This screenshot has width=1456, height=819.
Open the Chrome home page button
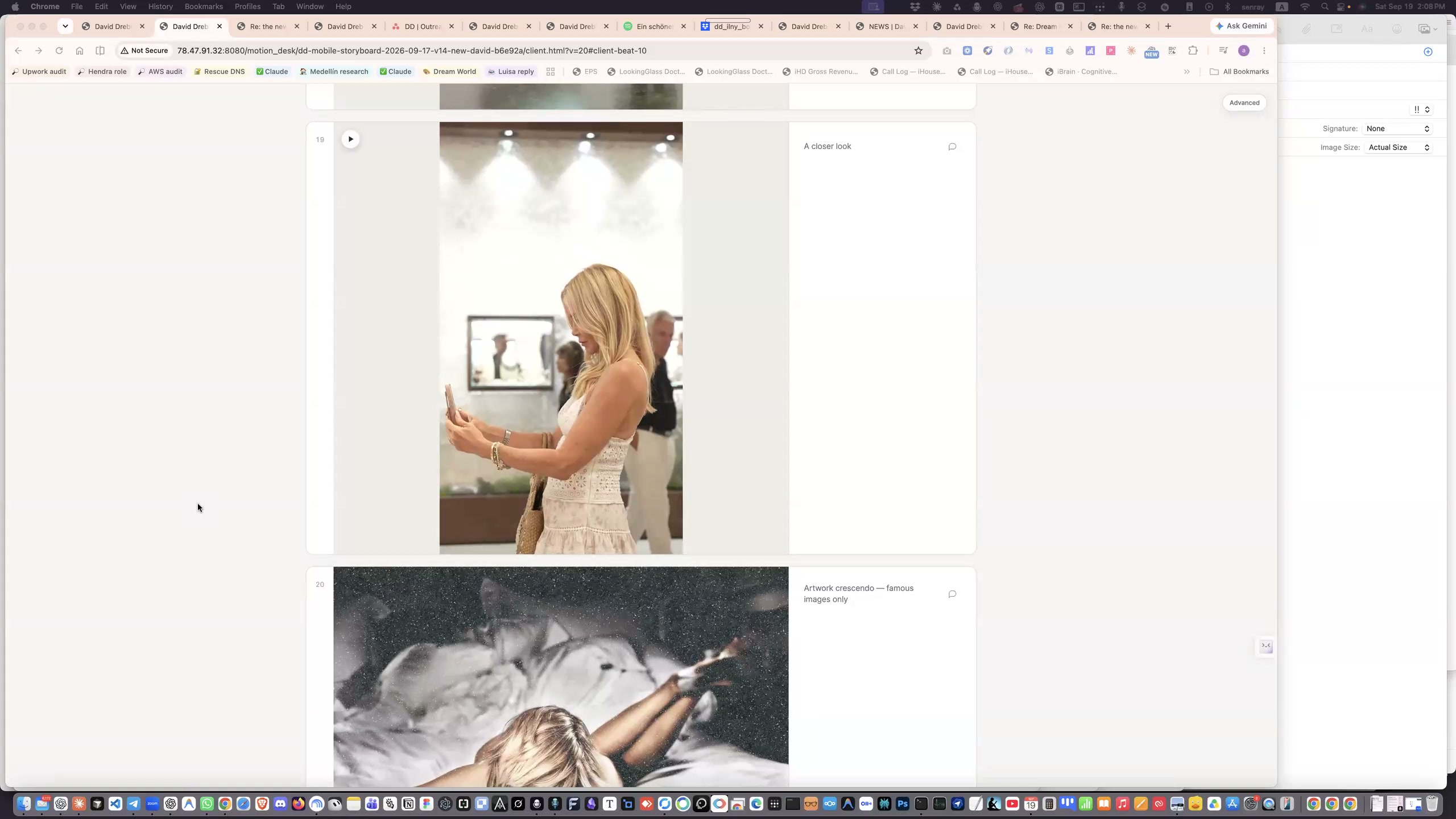[80, 51]
